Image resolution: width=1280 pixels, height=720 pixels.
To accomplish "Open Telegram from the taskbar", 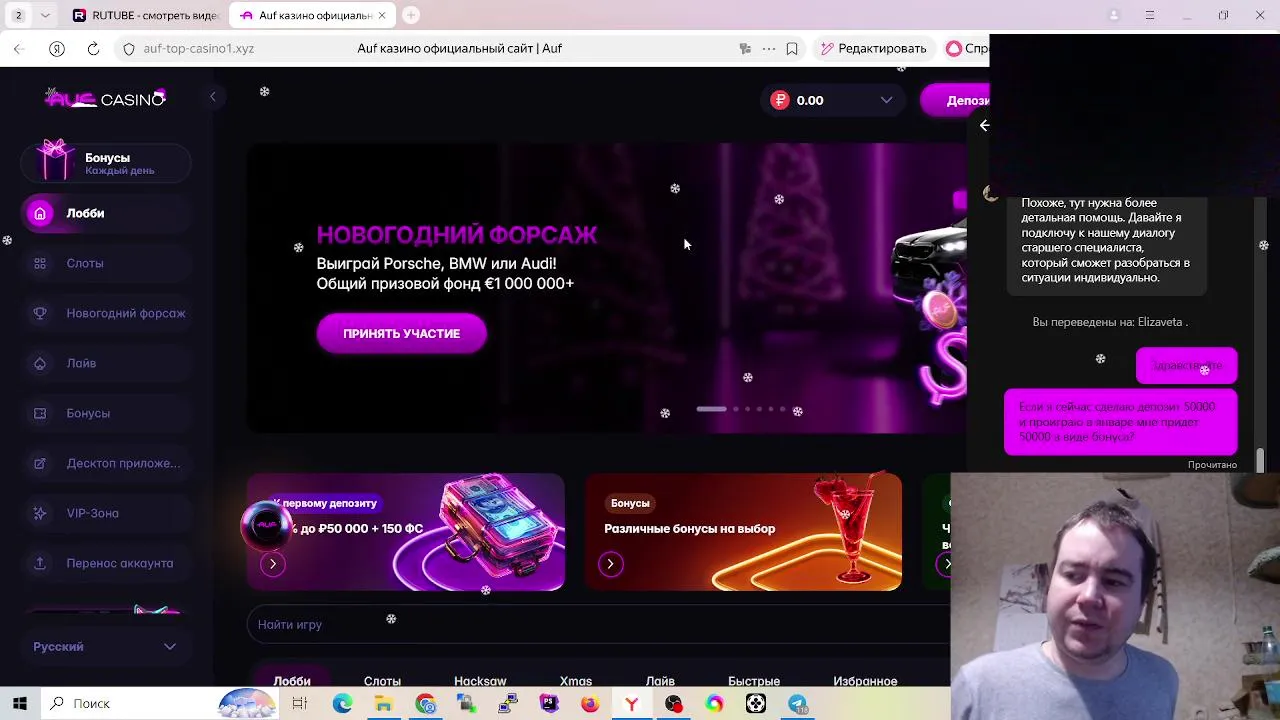I will pyautogui.click(x=797, y=703).
